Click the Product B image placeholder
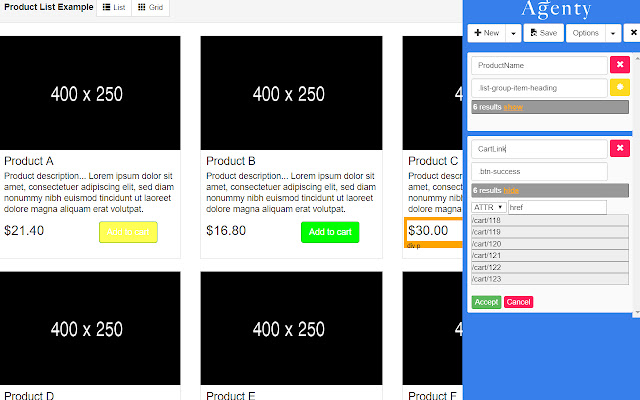Viewport: 640px width, 400px height. click(291, 93)
